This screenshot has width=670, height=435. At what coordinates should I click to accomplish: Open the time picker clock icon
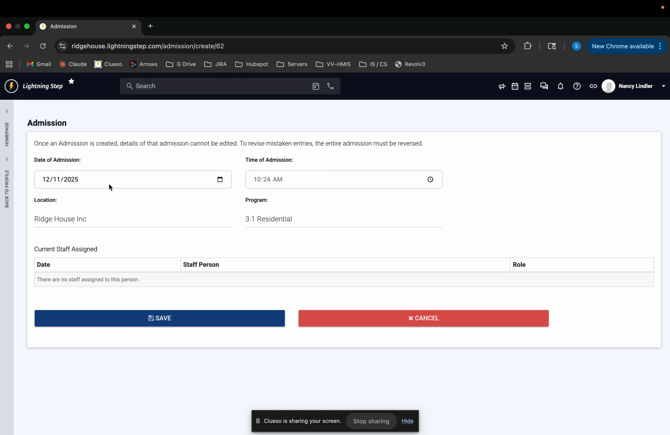430,180
